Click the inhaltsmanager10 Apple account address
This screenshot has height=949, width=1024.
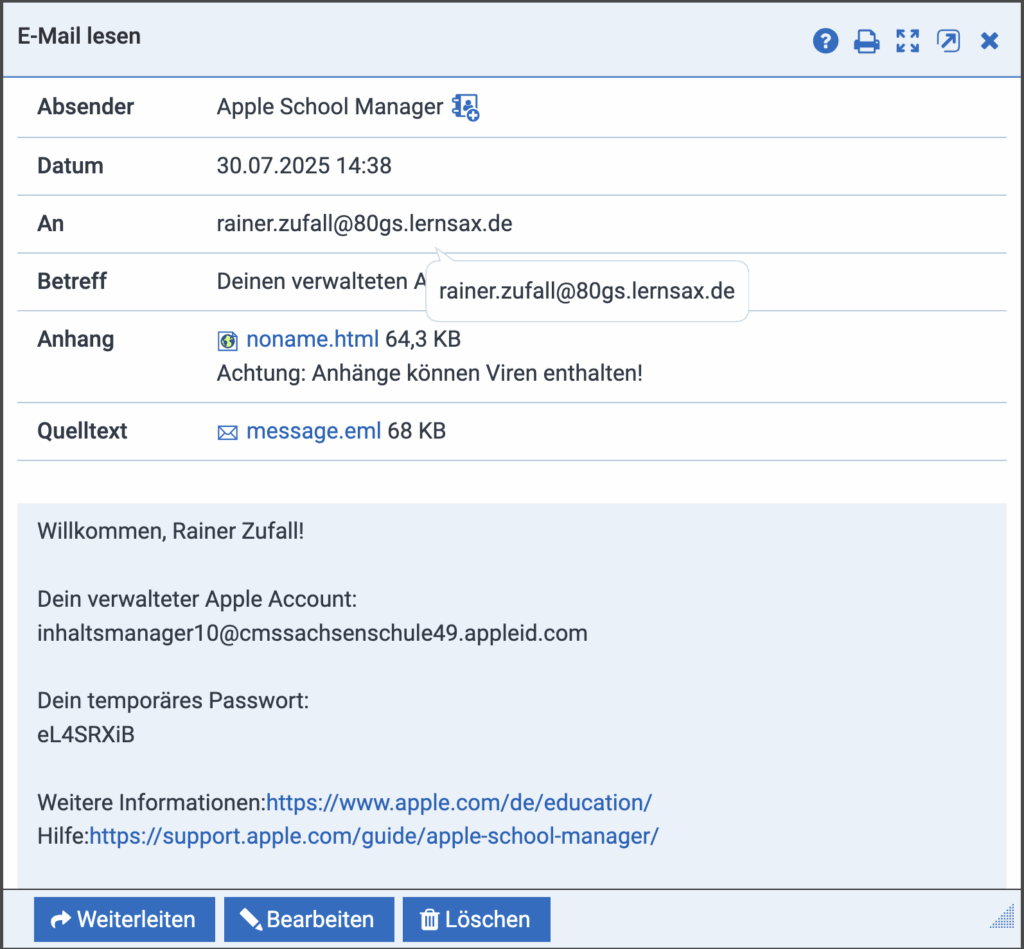coord(312,633)
